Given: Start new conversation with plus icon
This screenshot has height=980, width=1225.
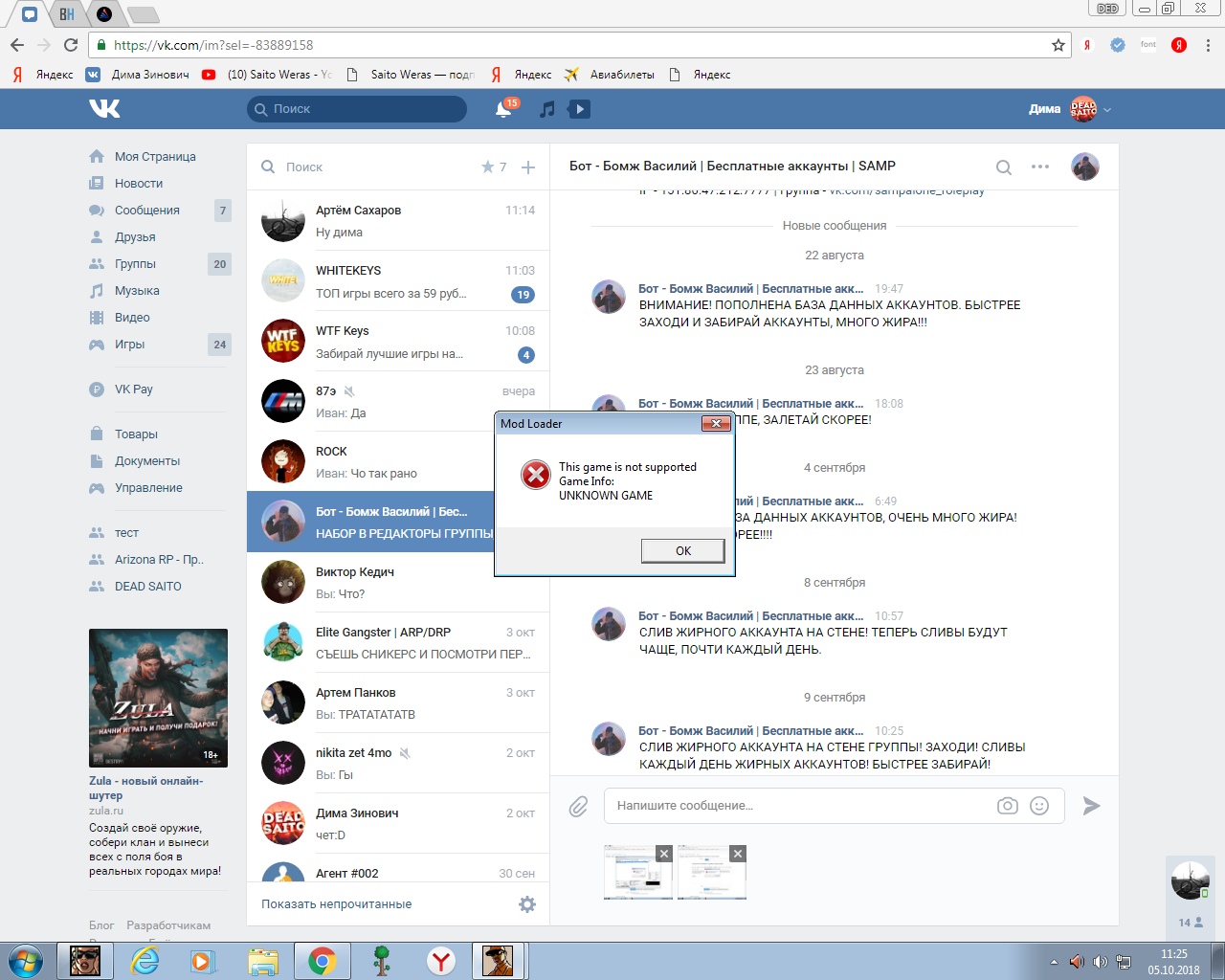Looking at the screenshot, I should pos(527,167).
